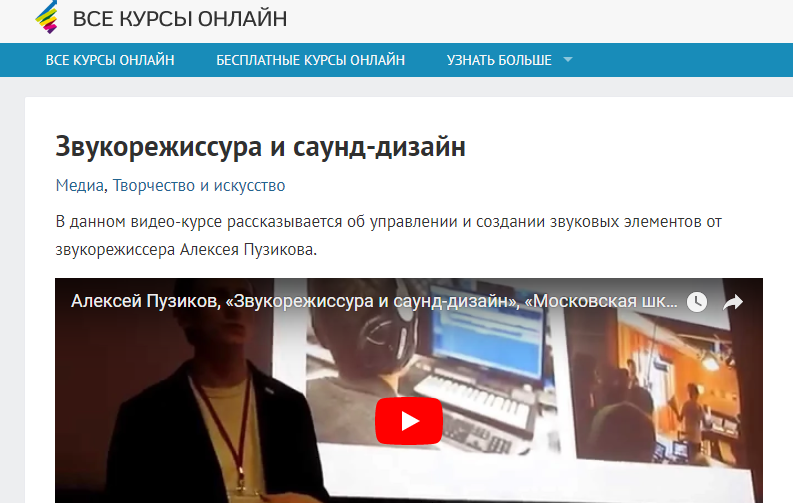Expand the dropdown arrow beside УЗНАТЬ БОЛЬШЕ
Screen dimensions: 793x503
click(x=568, y=60)
